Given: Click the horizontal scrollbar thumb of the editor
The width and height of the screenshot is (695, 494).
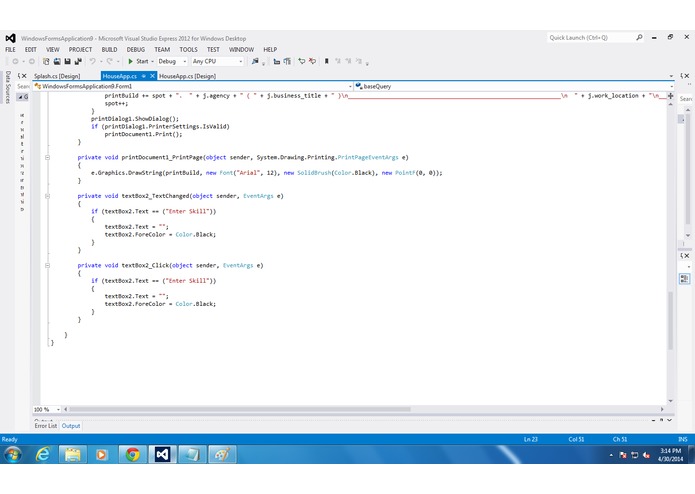Looking at the screenshot, I should click(x=239, y=409).
